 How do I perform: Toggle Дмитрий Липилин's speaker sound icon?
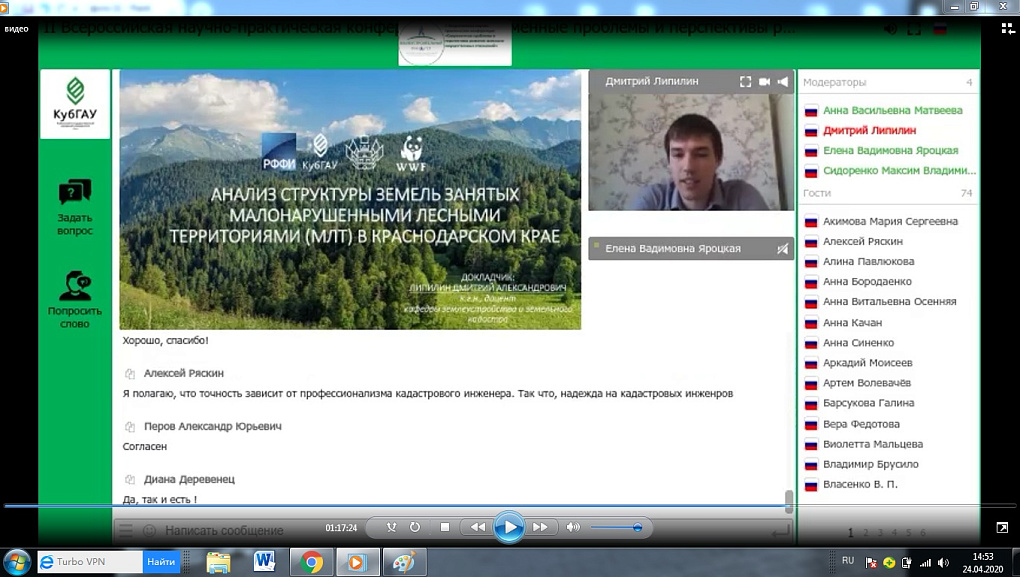(x=783, y=82)
